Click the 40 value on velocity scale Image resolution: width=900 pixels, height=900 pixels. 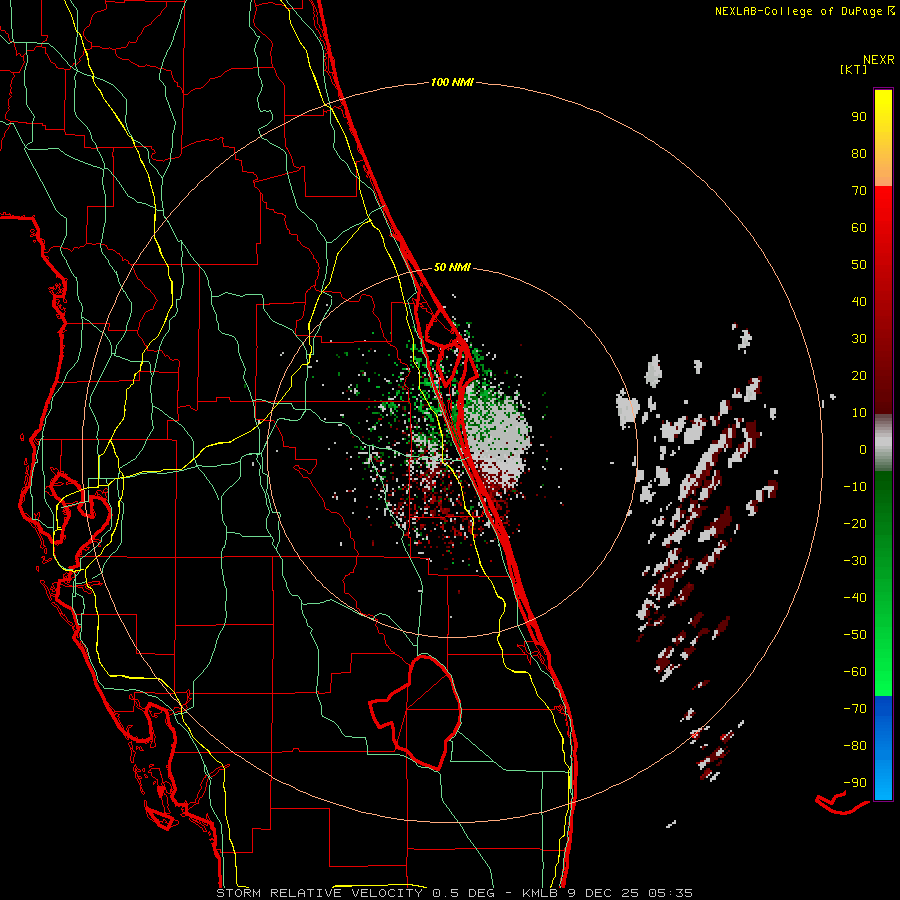tap(859, 302)
